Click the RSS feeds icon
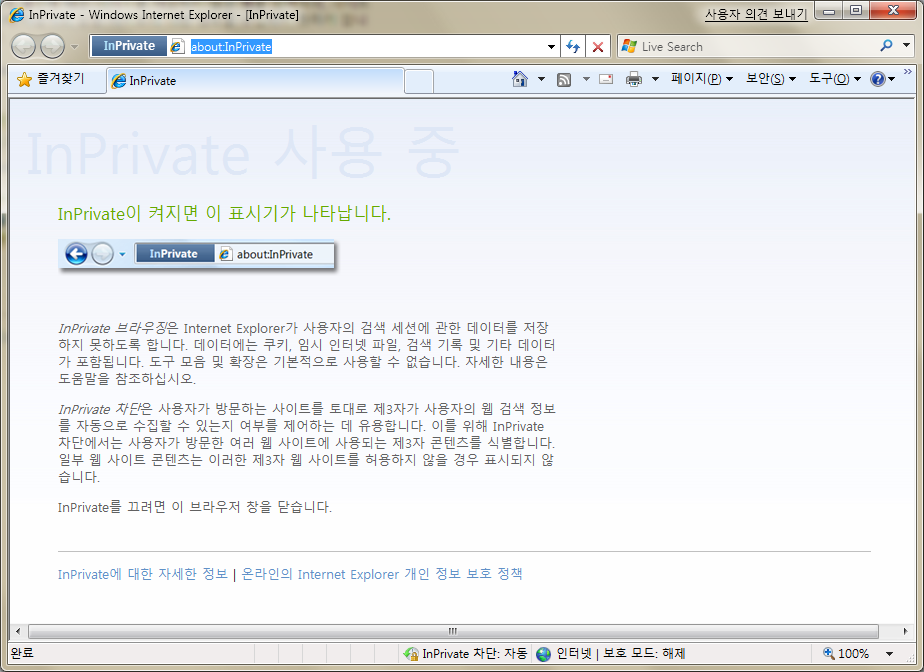Screen dimensions: 924x672 [564, 79]
